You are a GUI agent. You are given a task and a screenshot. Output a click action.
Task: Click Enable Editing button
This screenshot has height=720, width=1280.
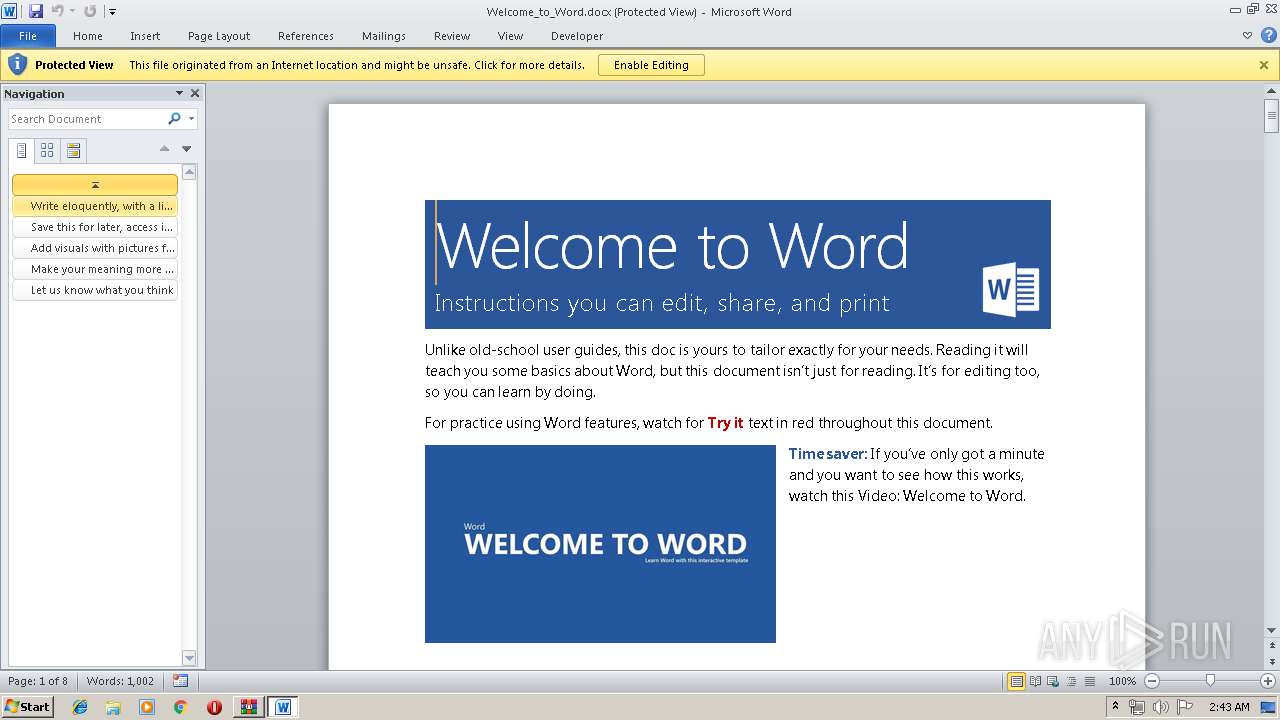[651, 65]
